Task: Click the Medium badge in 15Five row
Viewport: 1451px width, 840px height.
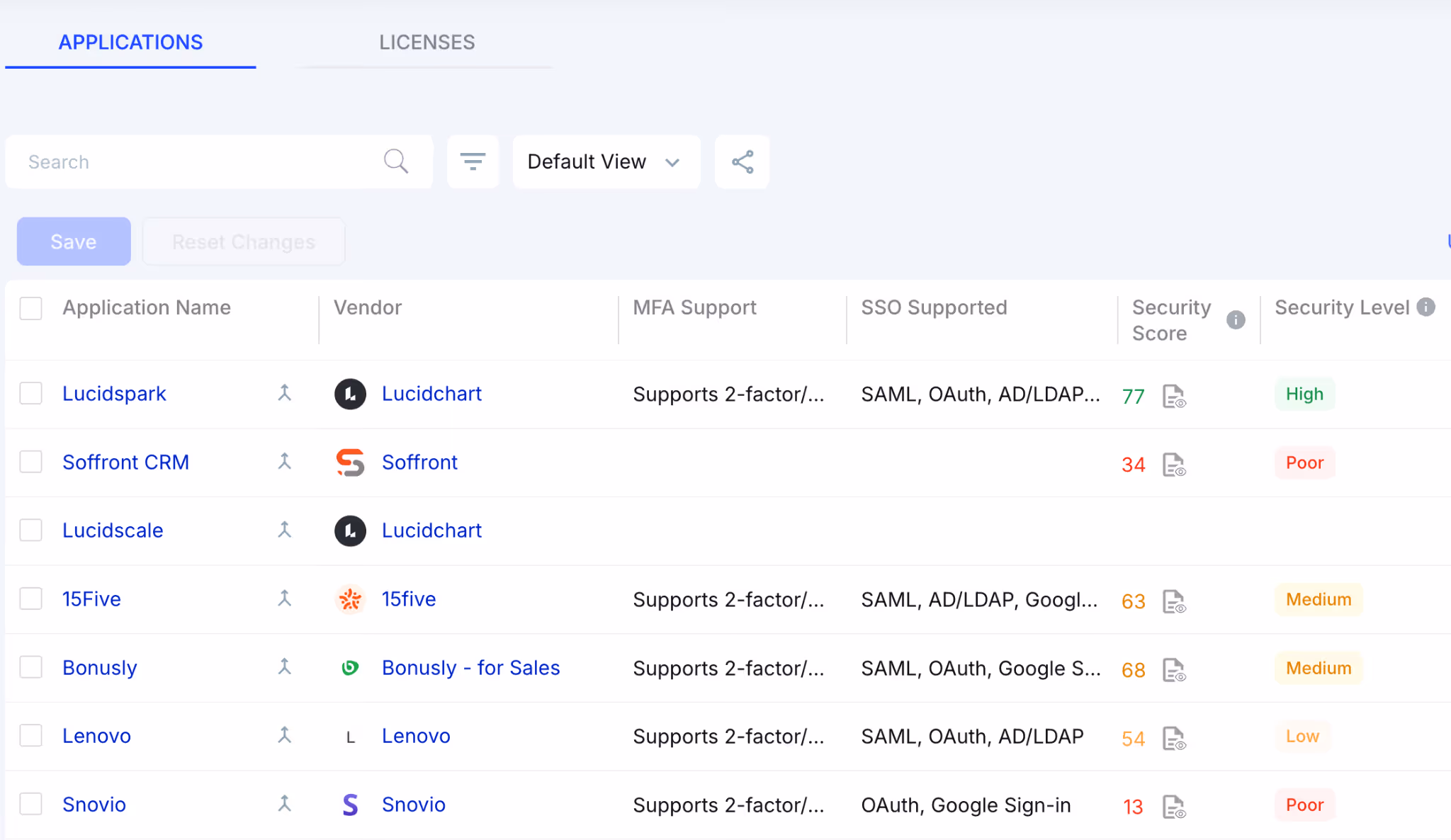Action: click(x=1319, y=599)
